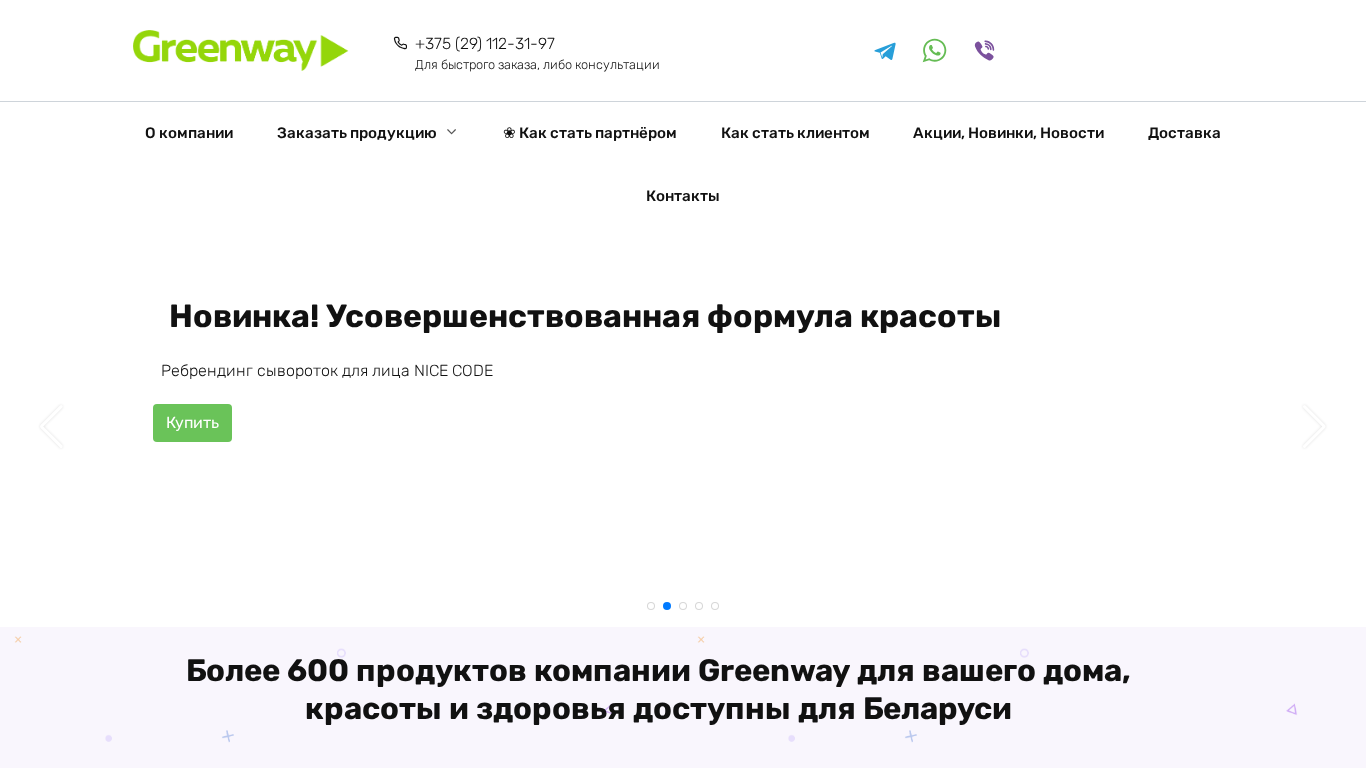Open the О компании menu item
1366x768 pixels.
[189, 133]
